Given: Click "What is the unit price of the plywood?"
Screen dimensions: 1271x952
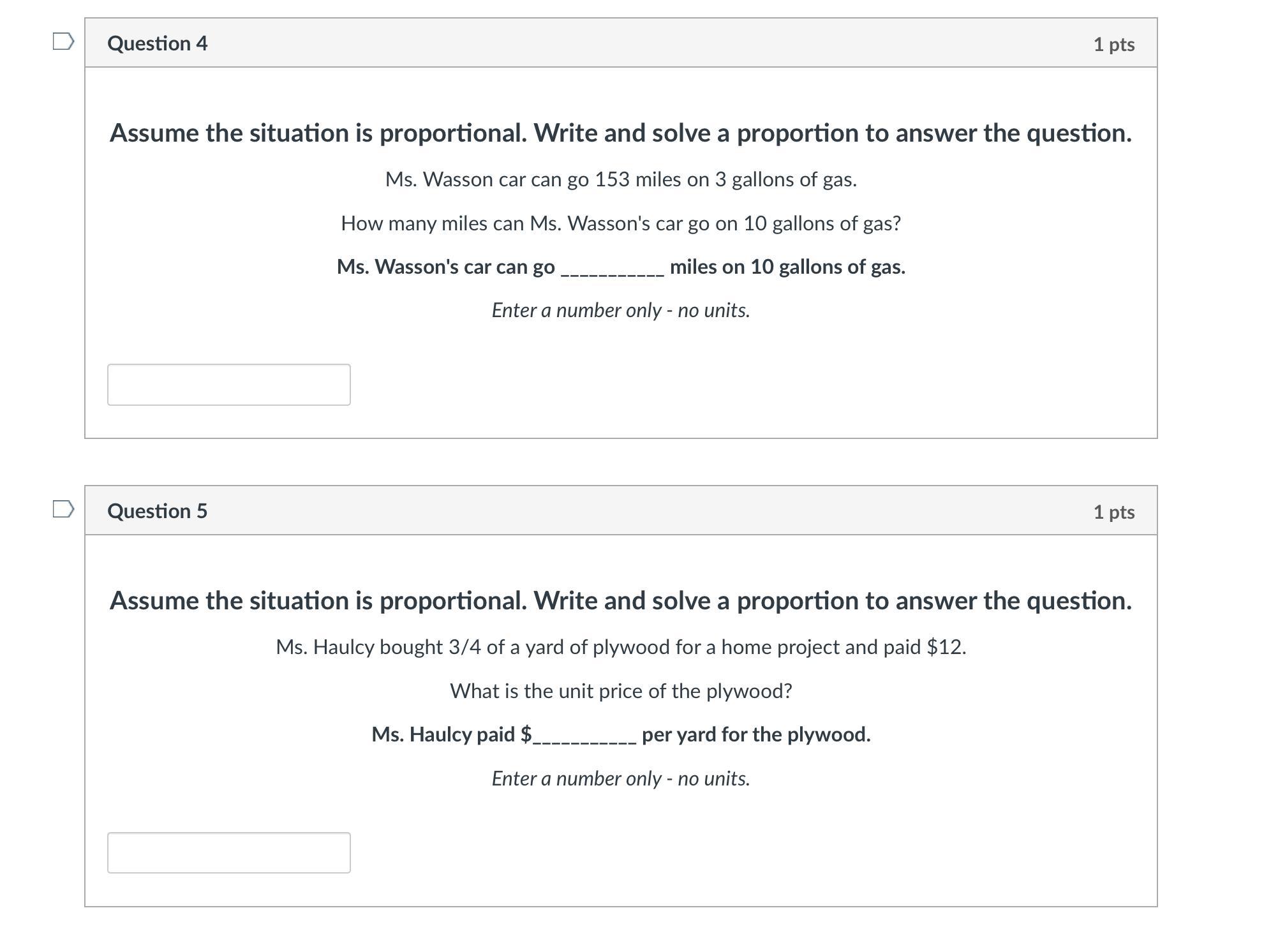Looking at the screenshot, I should click(620, 691).
